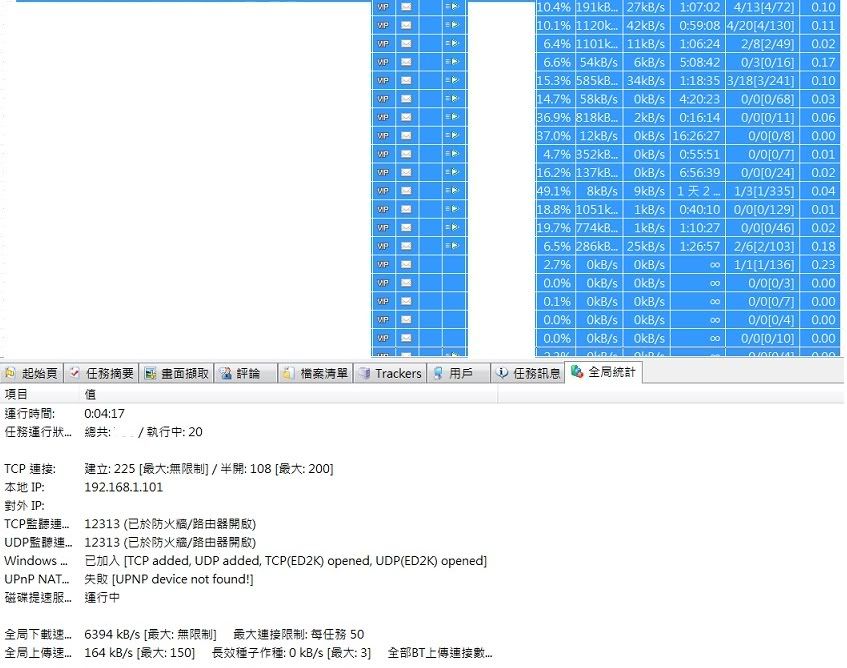Image resolution: width=847 pixels, height=668 pixels.
Task: Click VIP icon in the 10.4% task row
Action: click(382, 7)
